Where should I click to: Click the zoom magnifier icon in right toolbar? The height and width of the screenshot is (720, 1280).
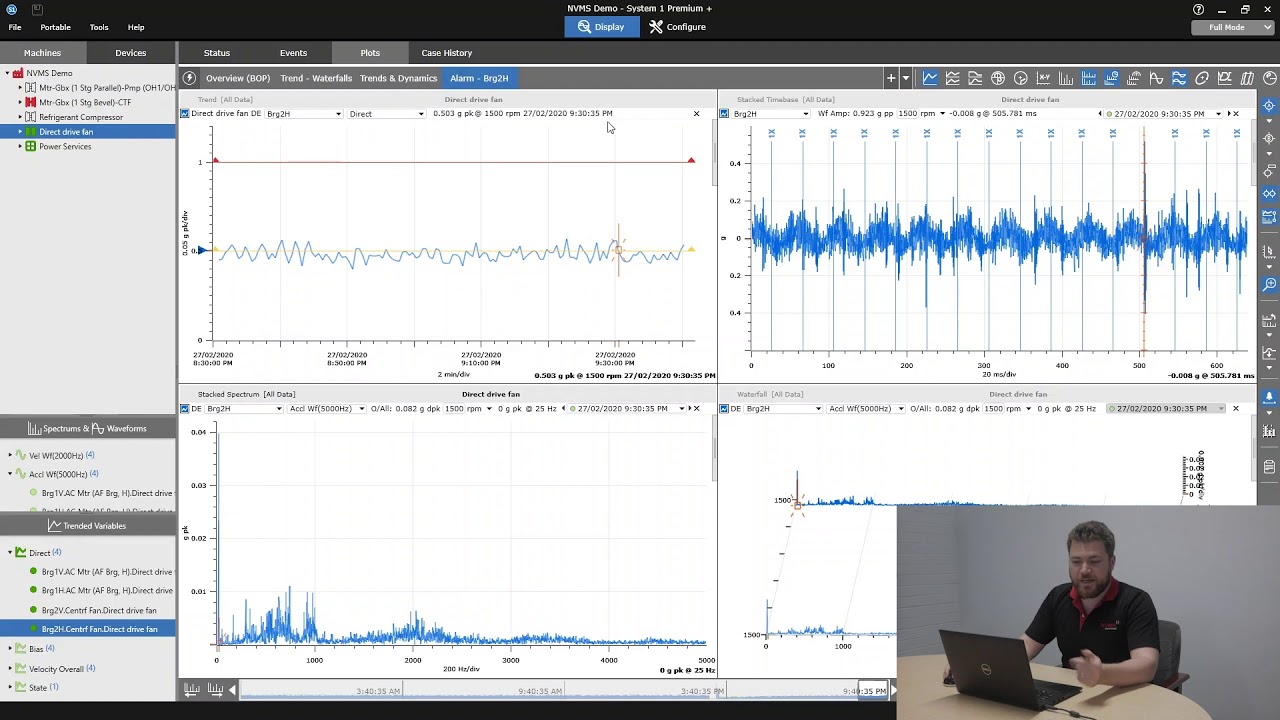coord(1269,285)
